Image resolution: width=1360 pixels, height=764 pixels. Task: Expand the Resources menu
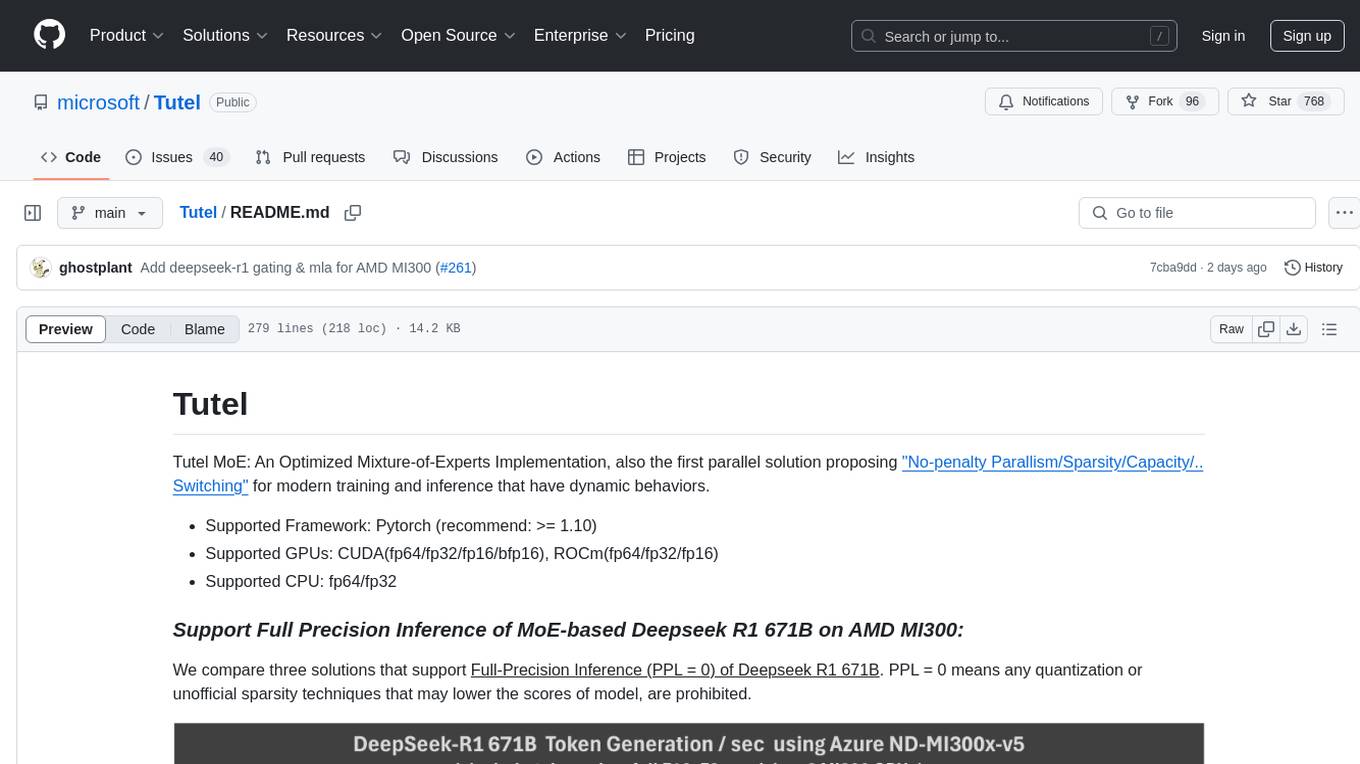pyautogui.click(x=334, y=35)
